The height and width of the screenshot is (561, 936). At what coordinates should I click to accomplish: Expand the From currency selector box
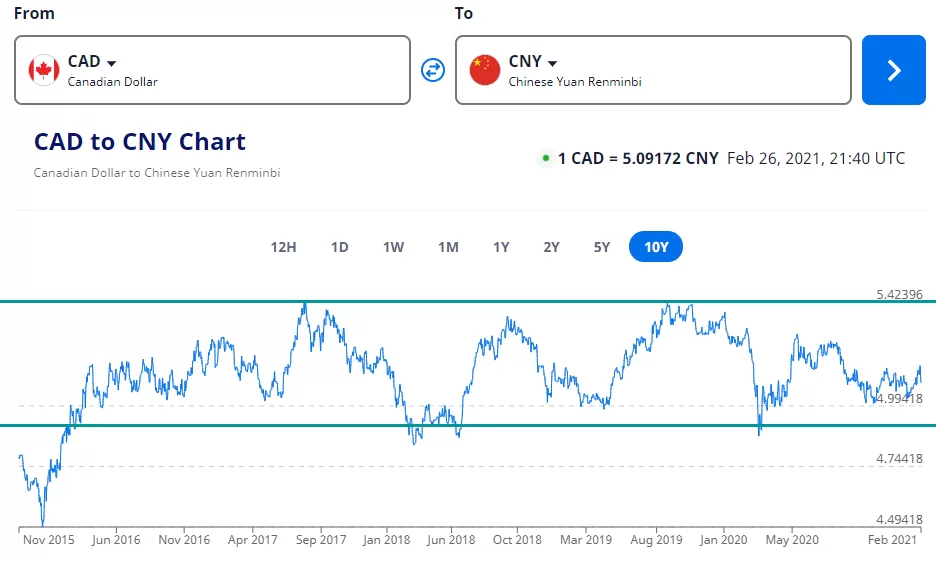point(213,70)
